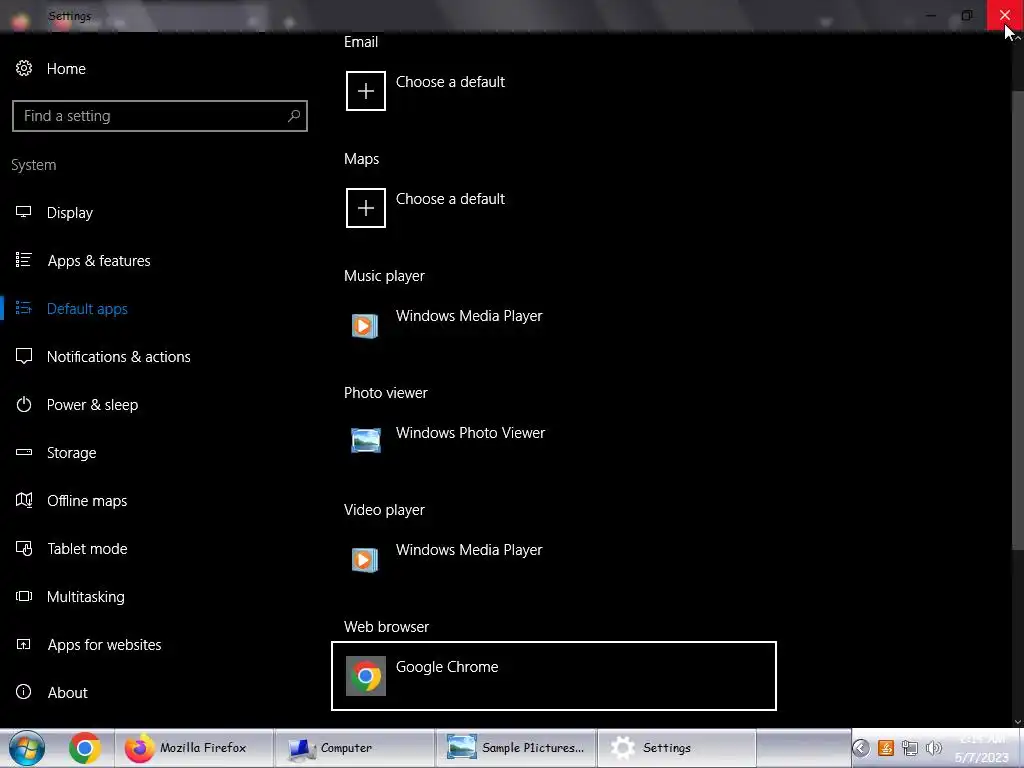Click the scroll down arrow at bottom
The width and height of the screenshot is (1024, 768).
point(1017,722)
